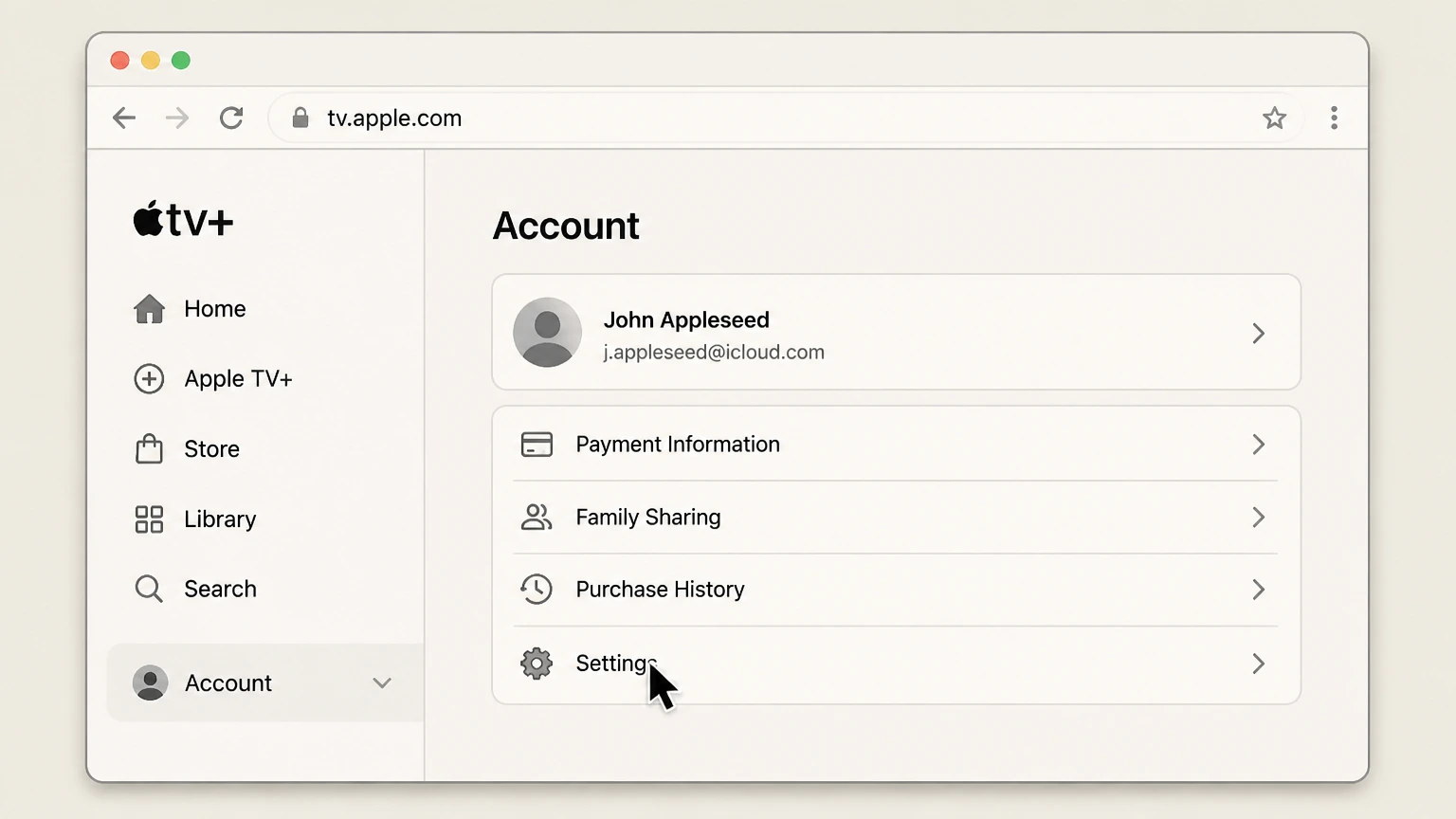This screenshot has width=1456, height=819.
Task: Click the Account page heading
Action: tap(566, 226)
